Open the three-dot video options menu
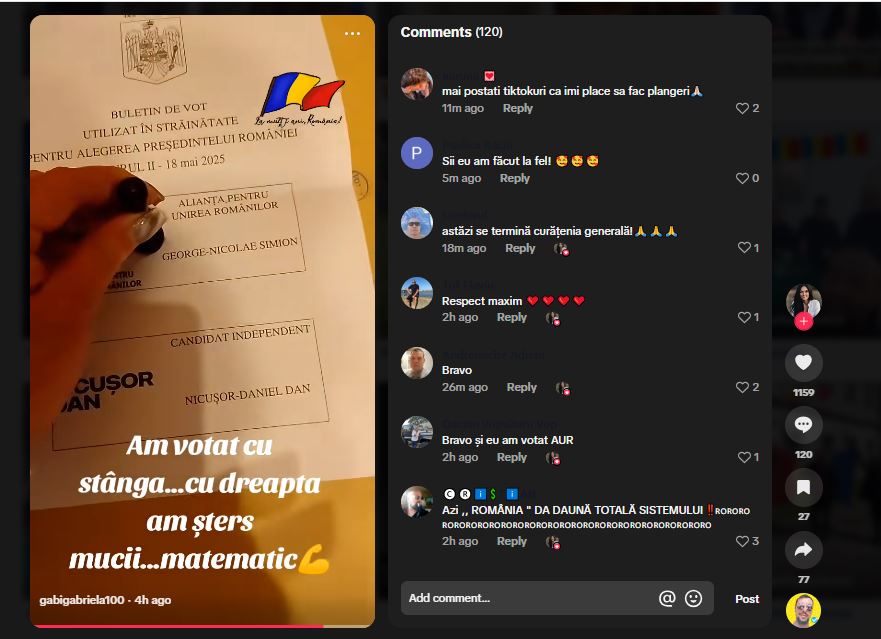The image size is (881, 639). coord(352,34)
